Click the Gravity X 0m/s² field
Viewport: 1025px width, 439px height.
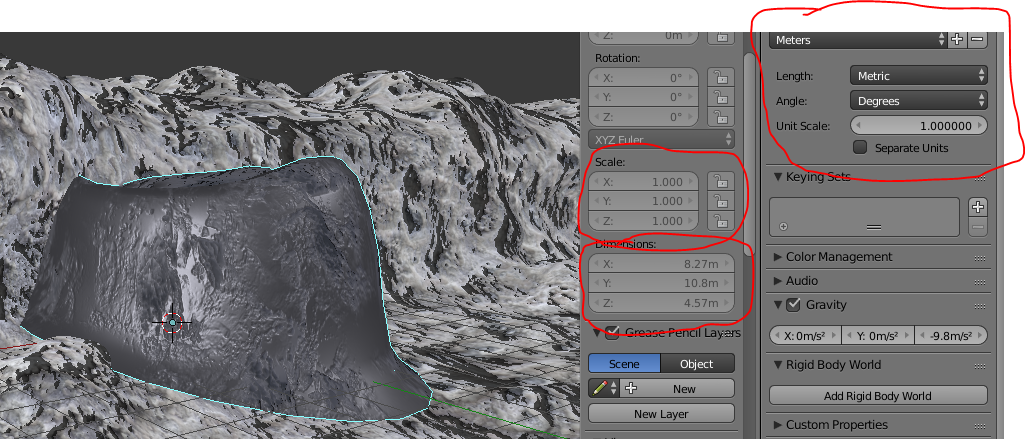[805, 336]
